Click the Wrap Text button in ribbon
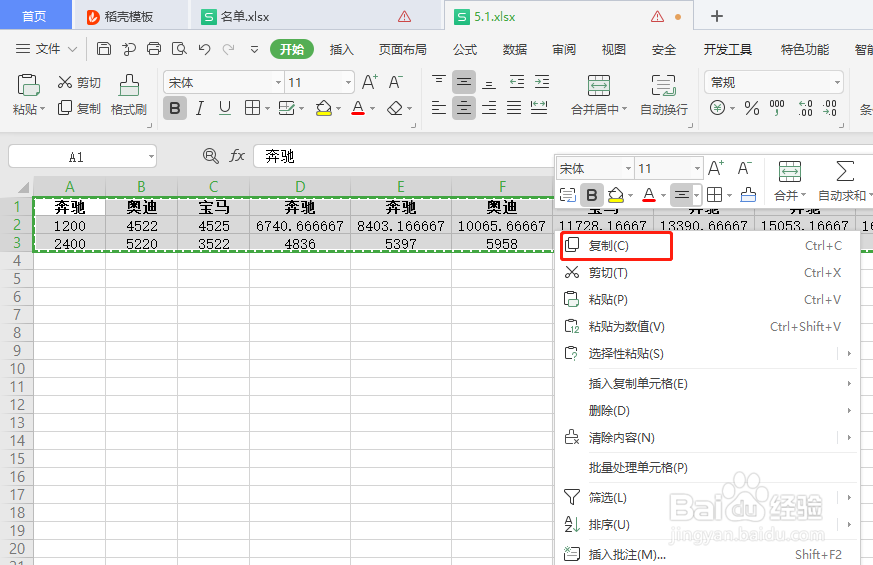The height and width of the screenshot is (565, 873). [664, 95]
